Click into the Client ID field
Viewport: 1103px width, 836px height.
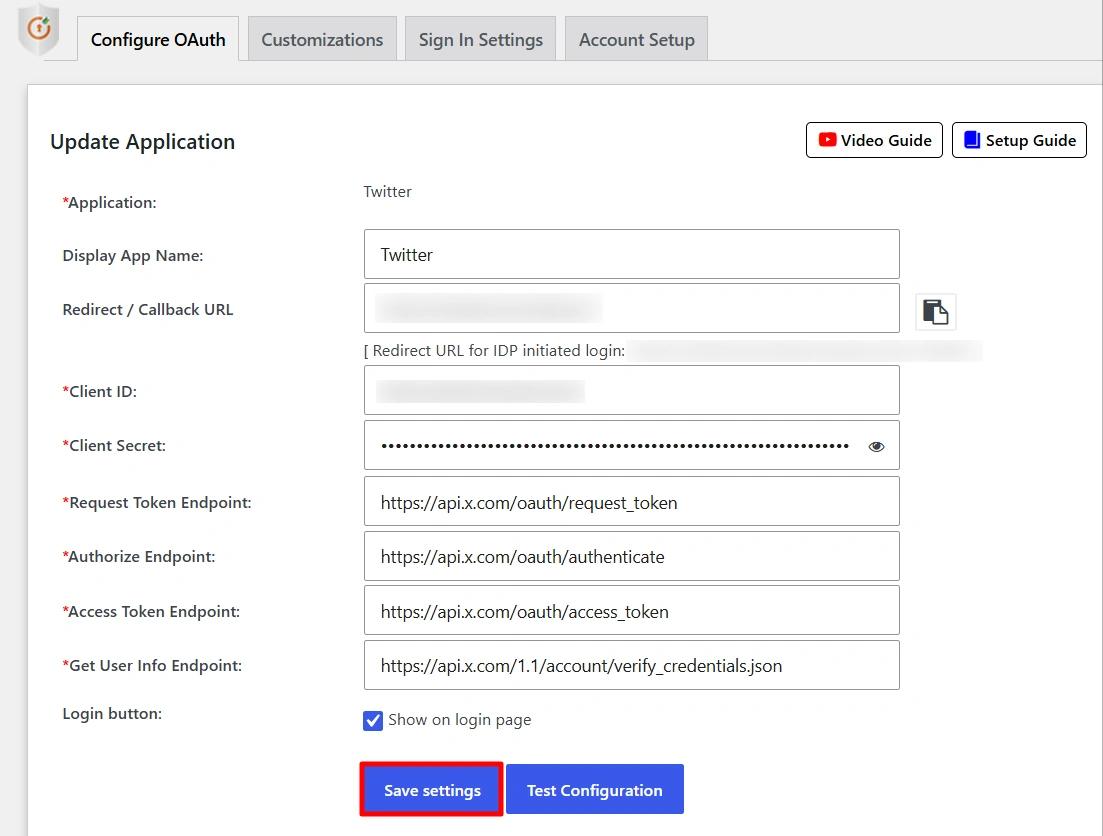click(632, 390)
